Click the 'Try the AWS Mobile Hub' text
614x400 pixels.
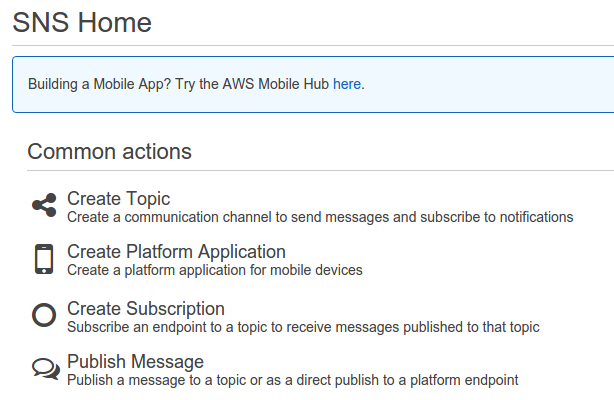pos(252,85)
